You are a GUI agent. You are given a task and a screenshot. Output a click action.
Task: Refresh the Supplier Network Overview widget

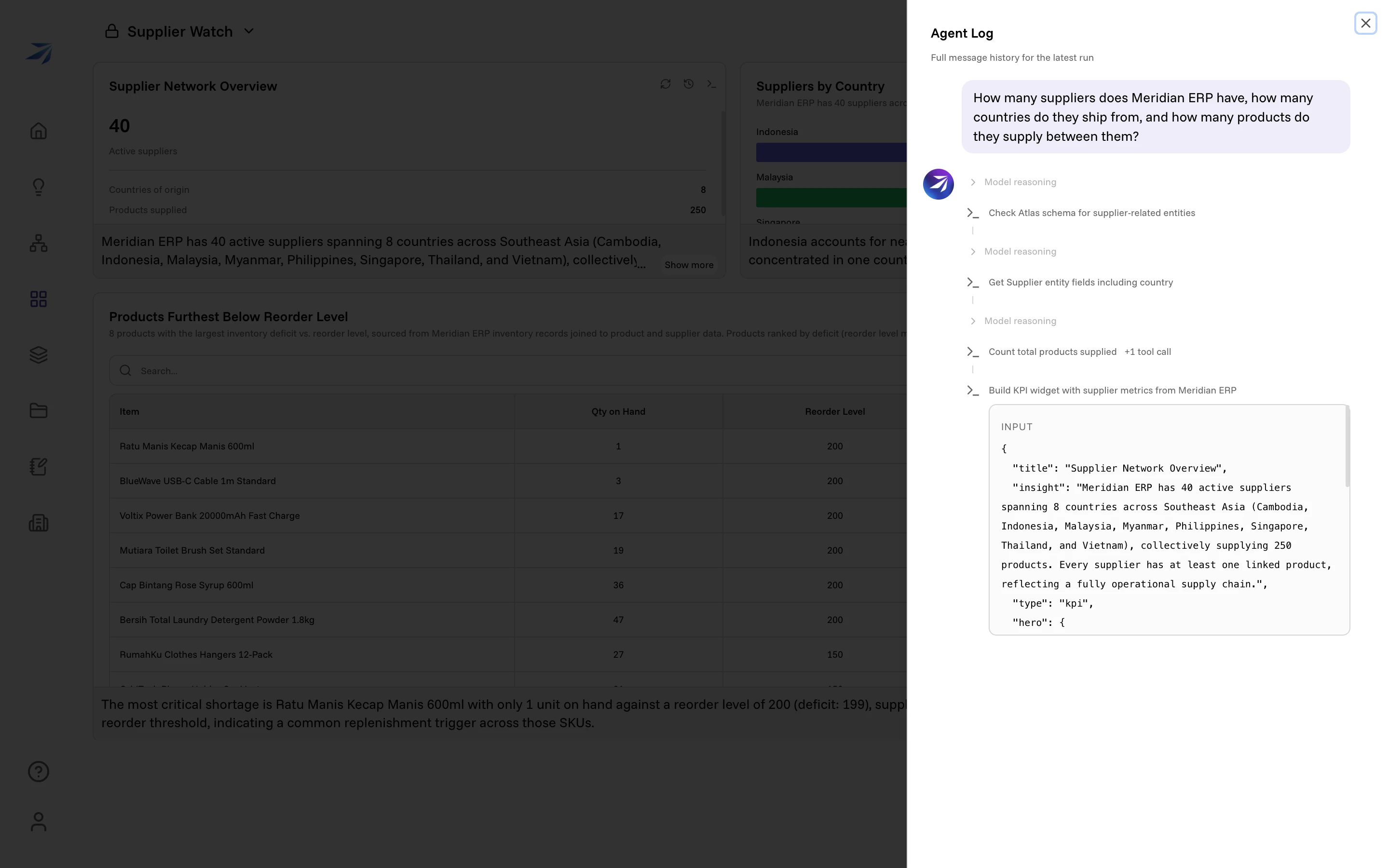click(x=665, y=84)
